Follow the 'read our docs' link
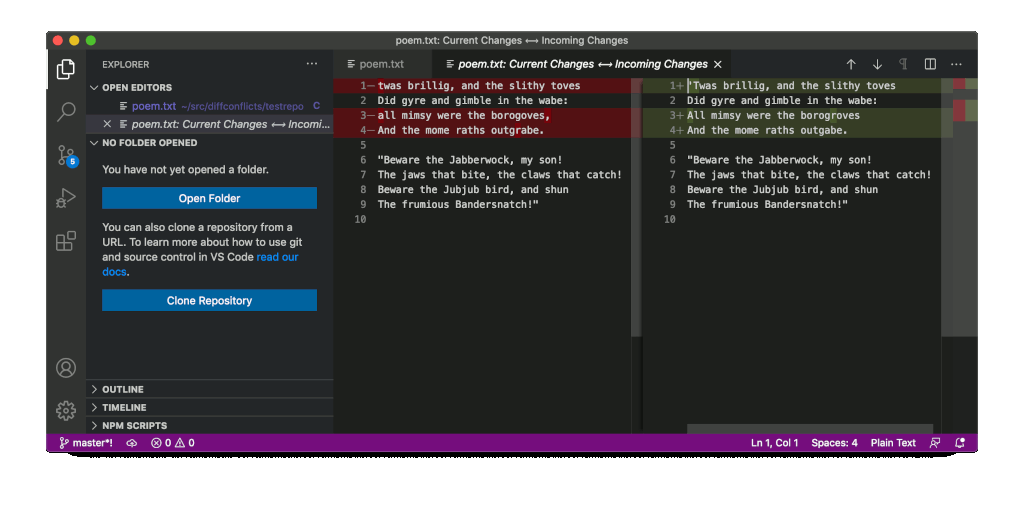This screenshot has height=513, width=1024. tap(277, 257)
